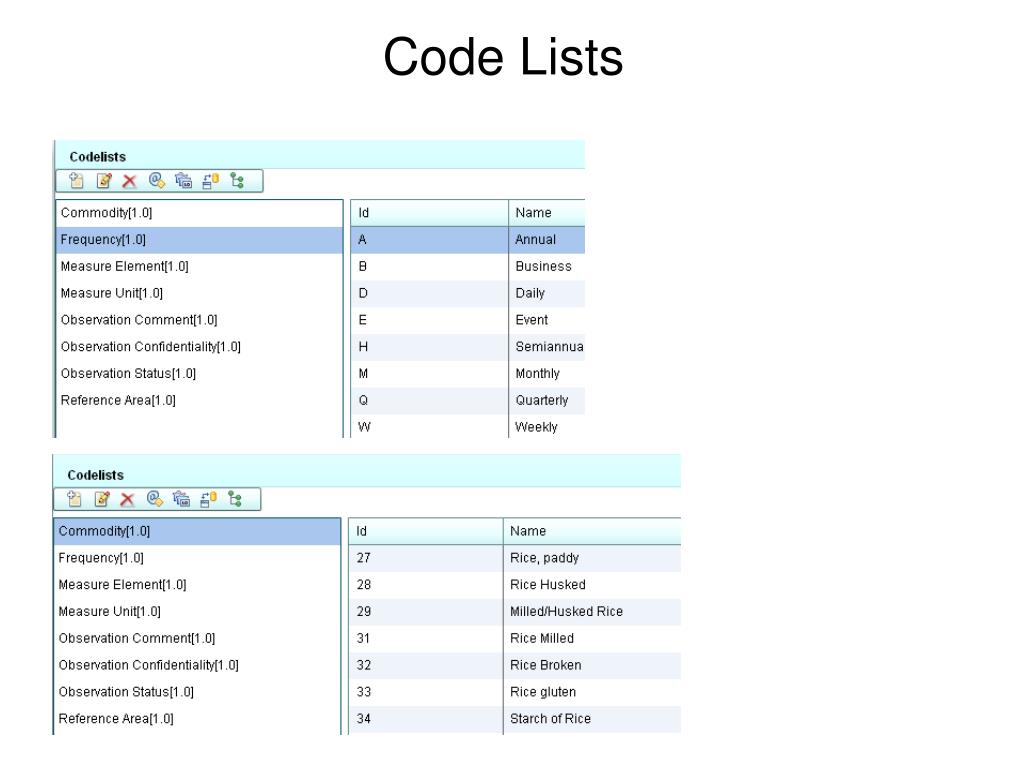This screenshot has height=768, width=1024.
Task: Select Observation Confidentiality[1.0] in Frequency-selected panel
Action: [199, 347]
